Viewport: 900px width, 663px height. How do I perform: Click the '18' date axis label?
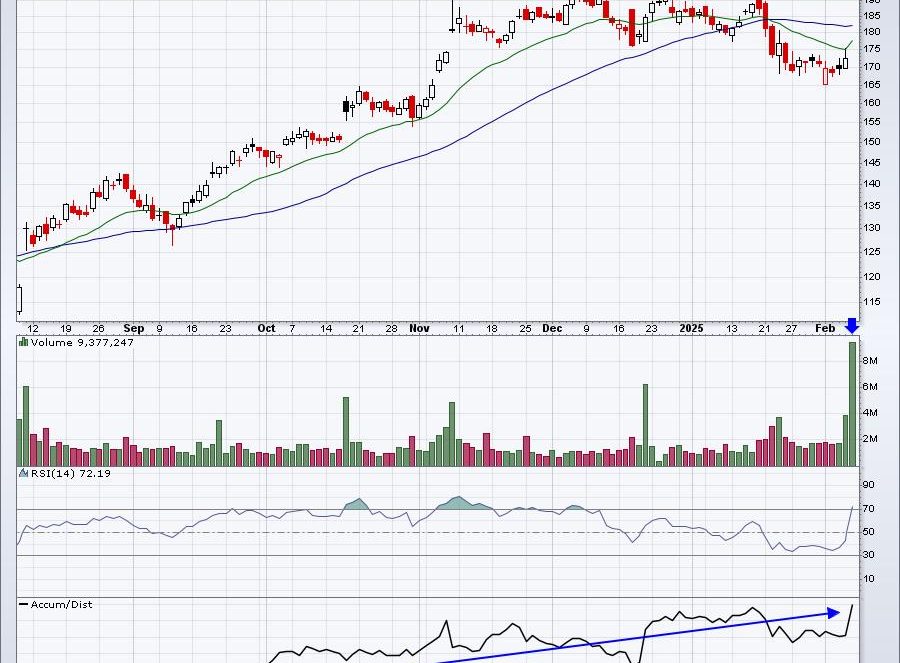coord(492,329)
